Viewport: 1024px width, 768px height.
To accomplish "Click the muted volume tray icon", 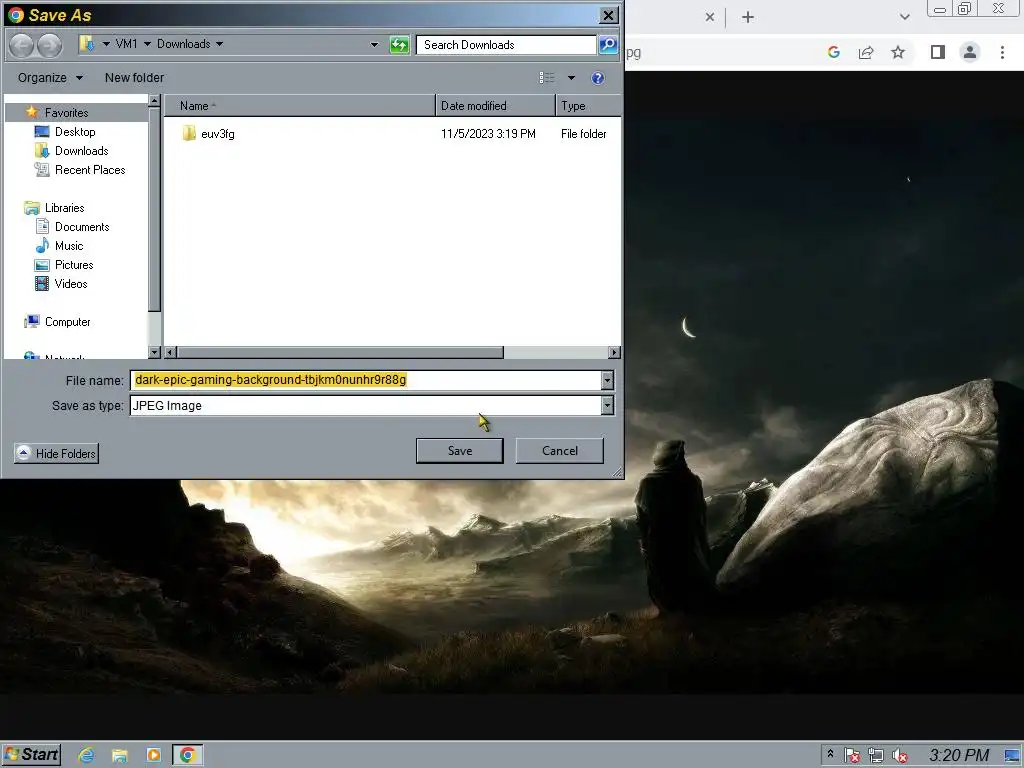I will coord(900,756).
